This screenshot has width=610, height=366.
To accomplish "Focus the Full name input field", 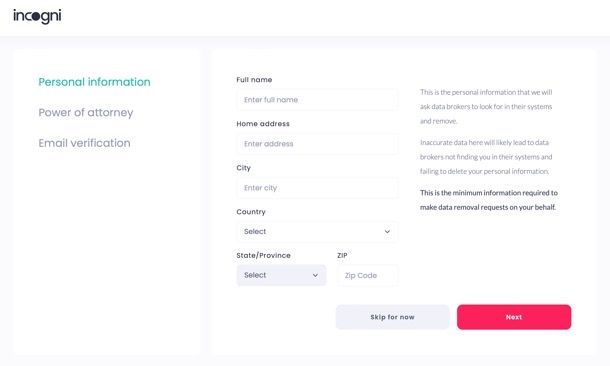I will coord(317,100).
